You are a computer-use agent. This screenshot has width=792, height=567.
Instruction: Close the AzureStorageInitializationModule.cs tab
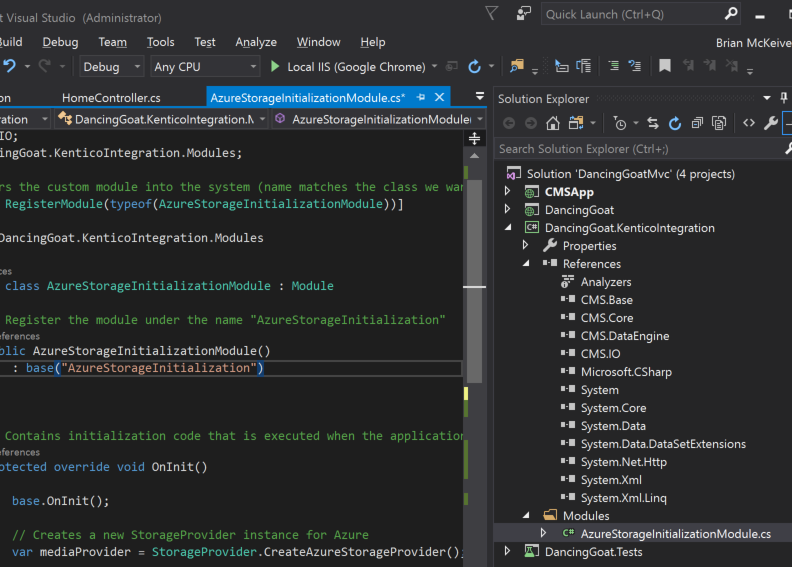coord(439,97)
